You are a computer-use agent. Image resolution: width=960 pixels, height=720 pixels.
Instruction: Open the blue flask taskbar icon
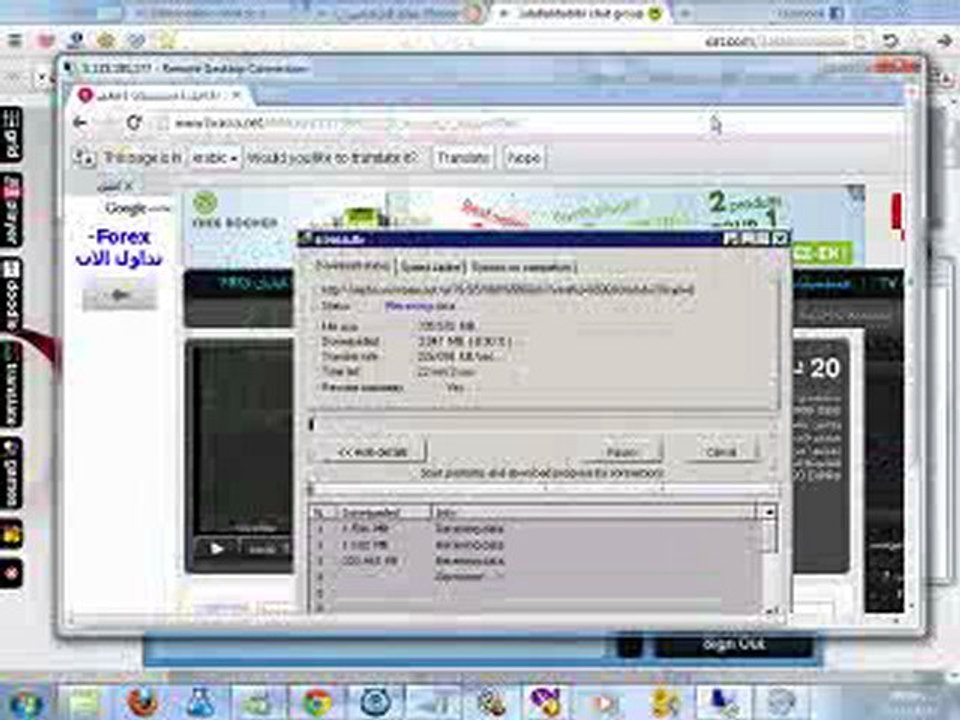coord(200,702)
